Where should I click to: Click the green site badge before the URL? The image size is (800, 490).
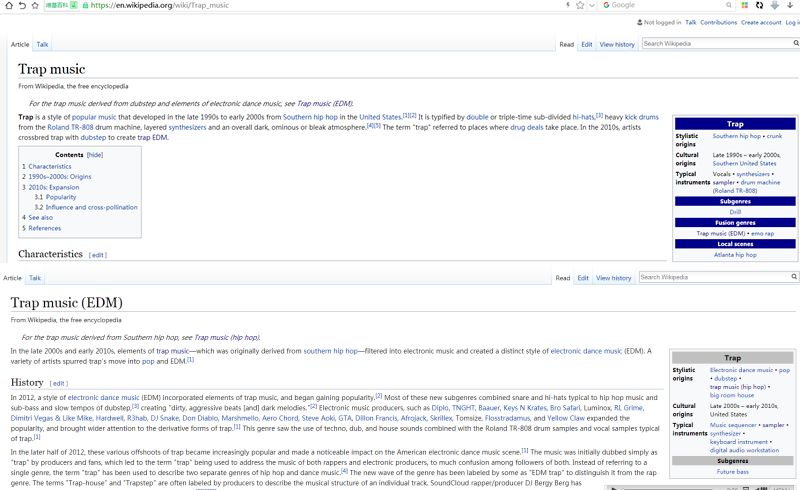[61, 5]
